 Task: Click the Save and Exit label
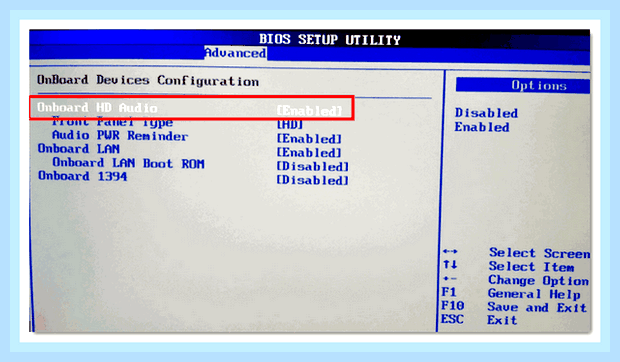coord(537,307)
